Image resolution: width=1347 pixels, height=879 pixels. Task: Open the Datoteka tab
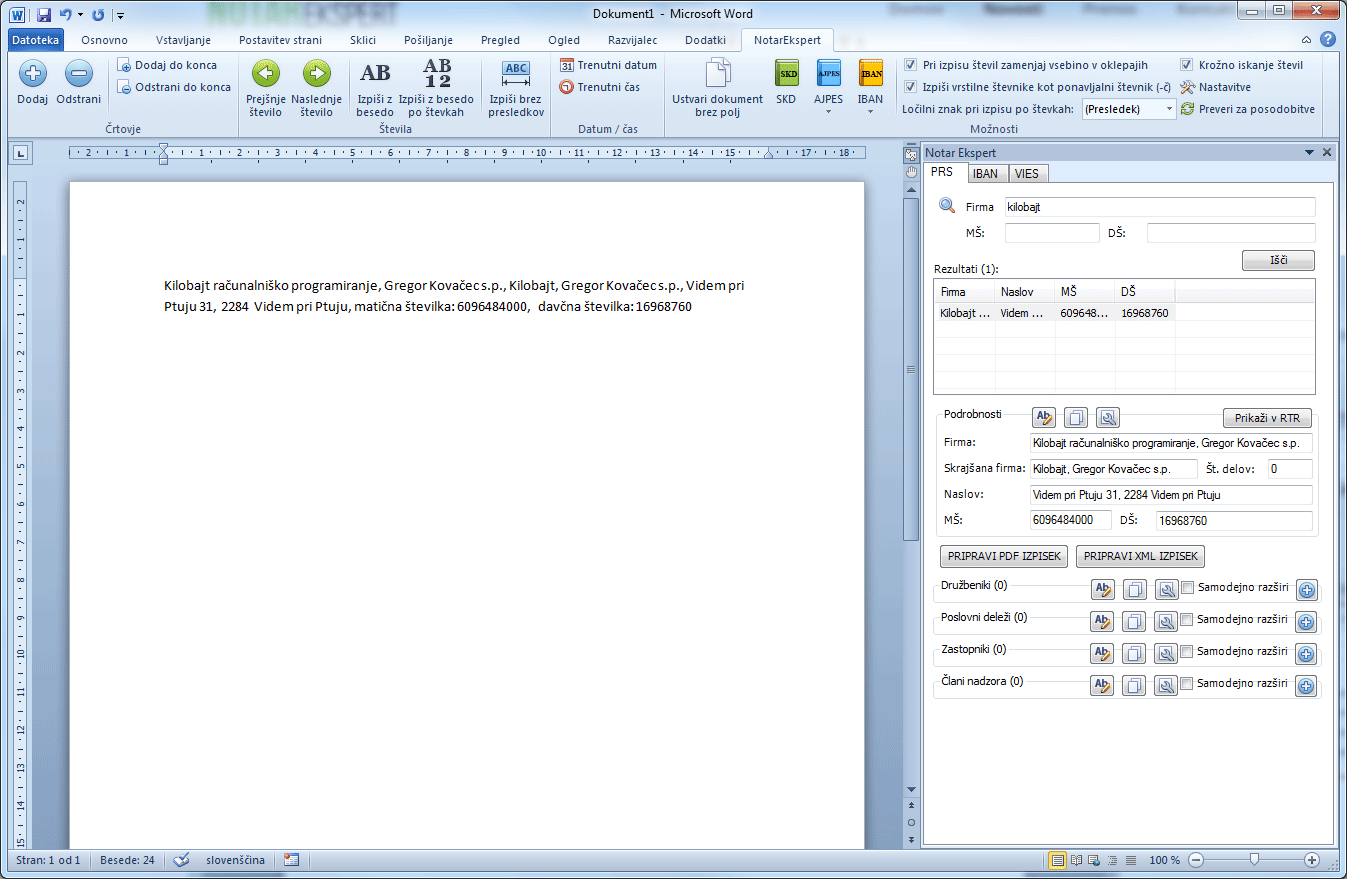pos(36,40)
